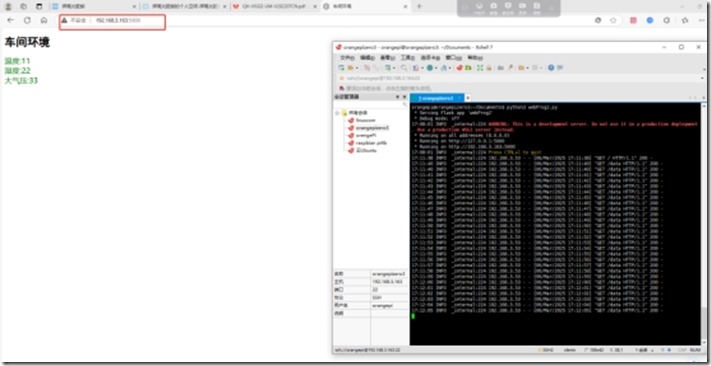Click the globe icon in Xshell toolbar
This screenshot has width=711, height=366.
tap(429, 68)
